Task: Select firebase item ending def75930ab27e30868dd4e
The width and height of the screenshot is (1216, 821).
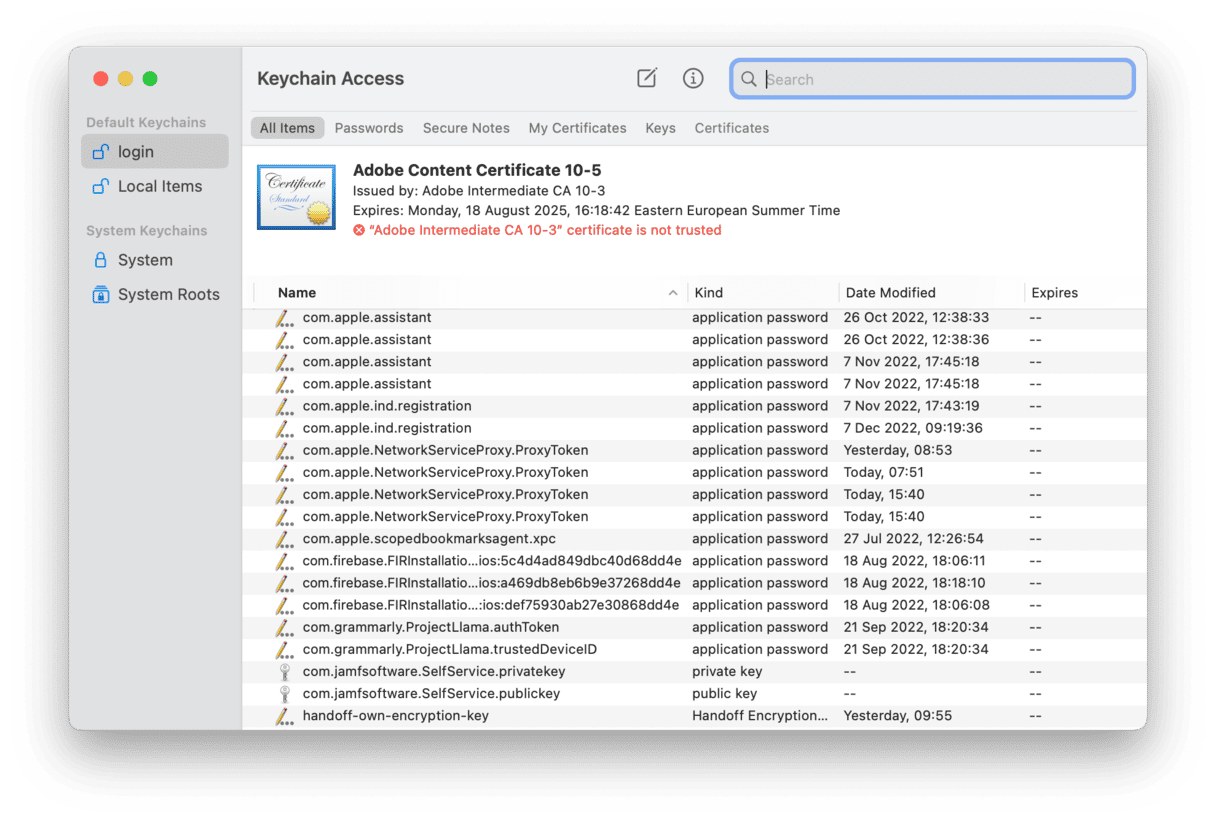Action: point(491,605)
